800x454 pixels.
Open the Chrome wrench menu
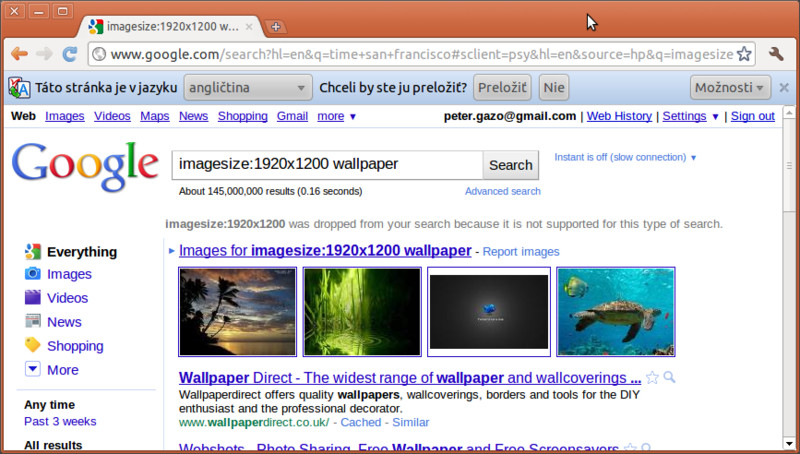pos(777,54)
